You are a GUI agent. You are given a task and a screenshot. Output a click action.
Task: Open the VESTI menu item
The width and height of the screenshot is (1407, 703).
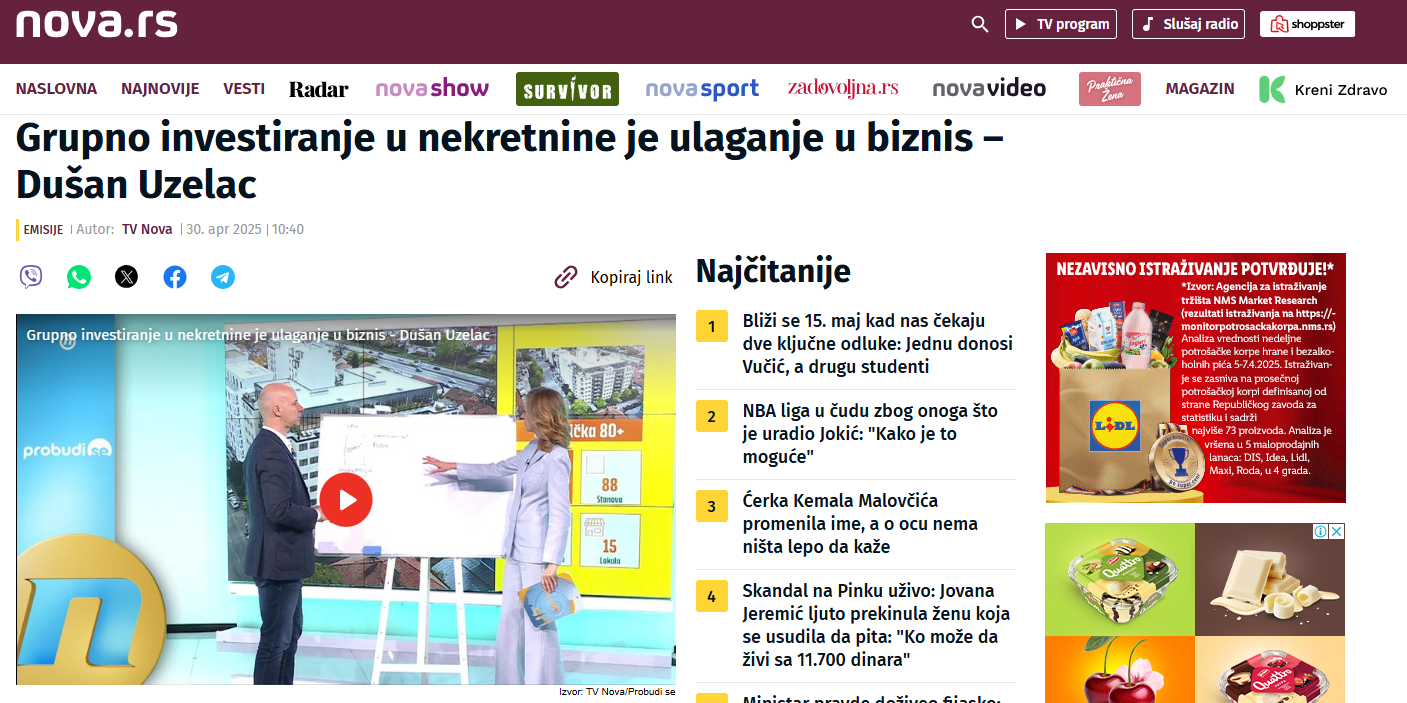click(x=244, y=89)
